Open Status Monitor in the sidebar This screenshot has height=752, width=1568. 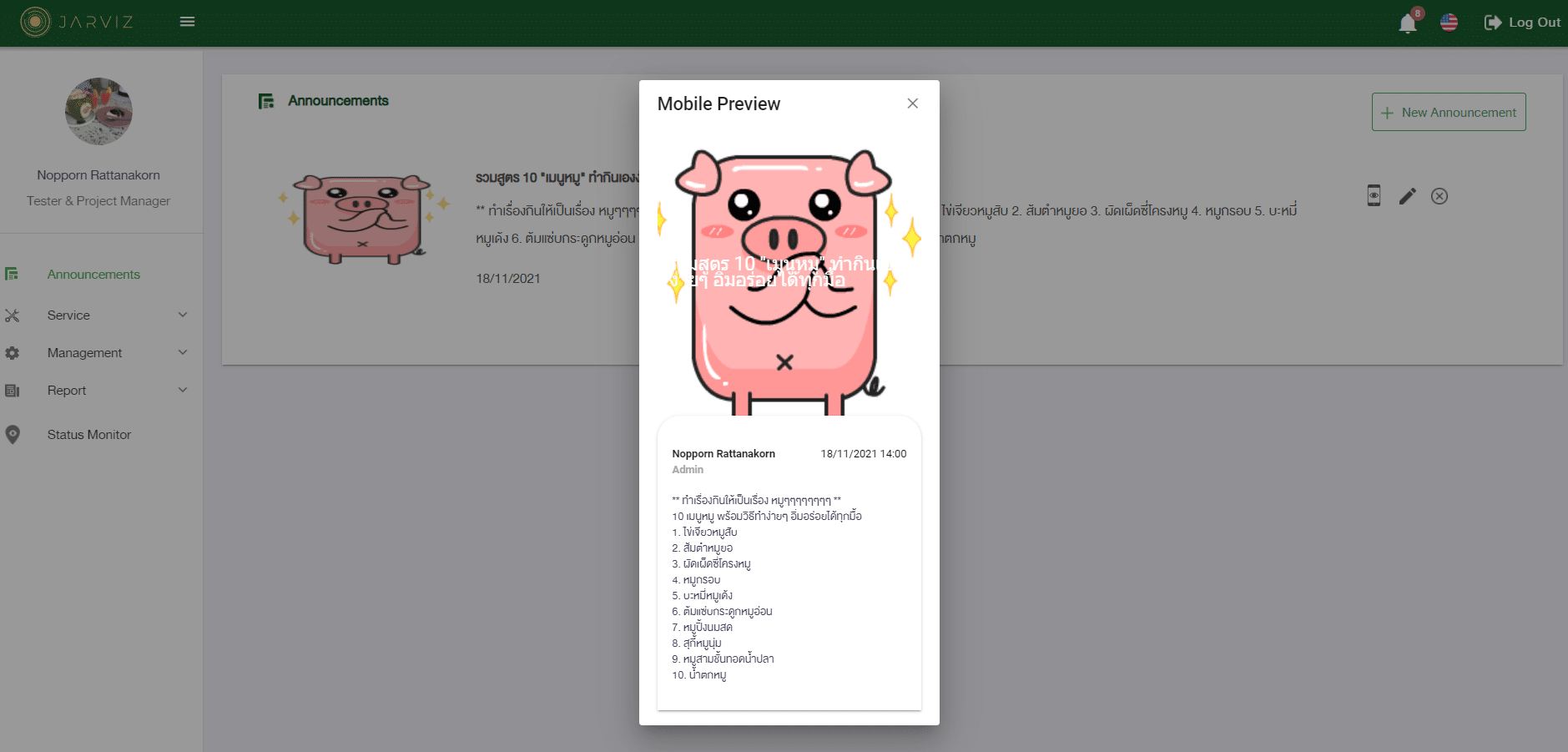pos(89,435)
